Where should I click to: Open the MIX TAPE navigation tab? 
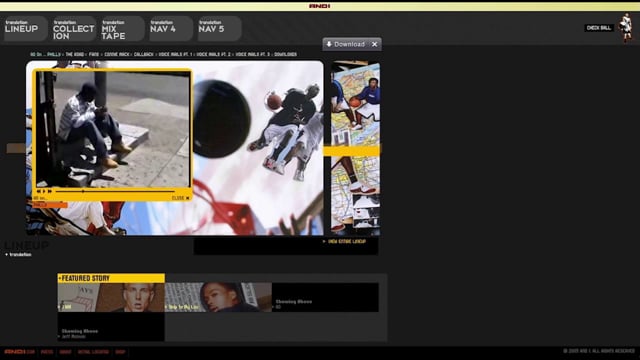pos(122,29)
